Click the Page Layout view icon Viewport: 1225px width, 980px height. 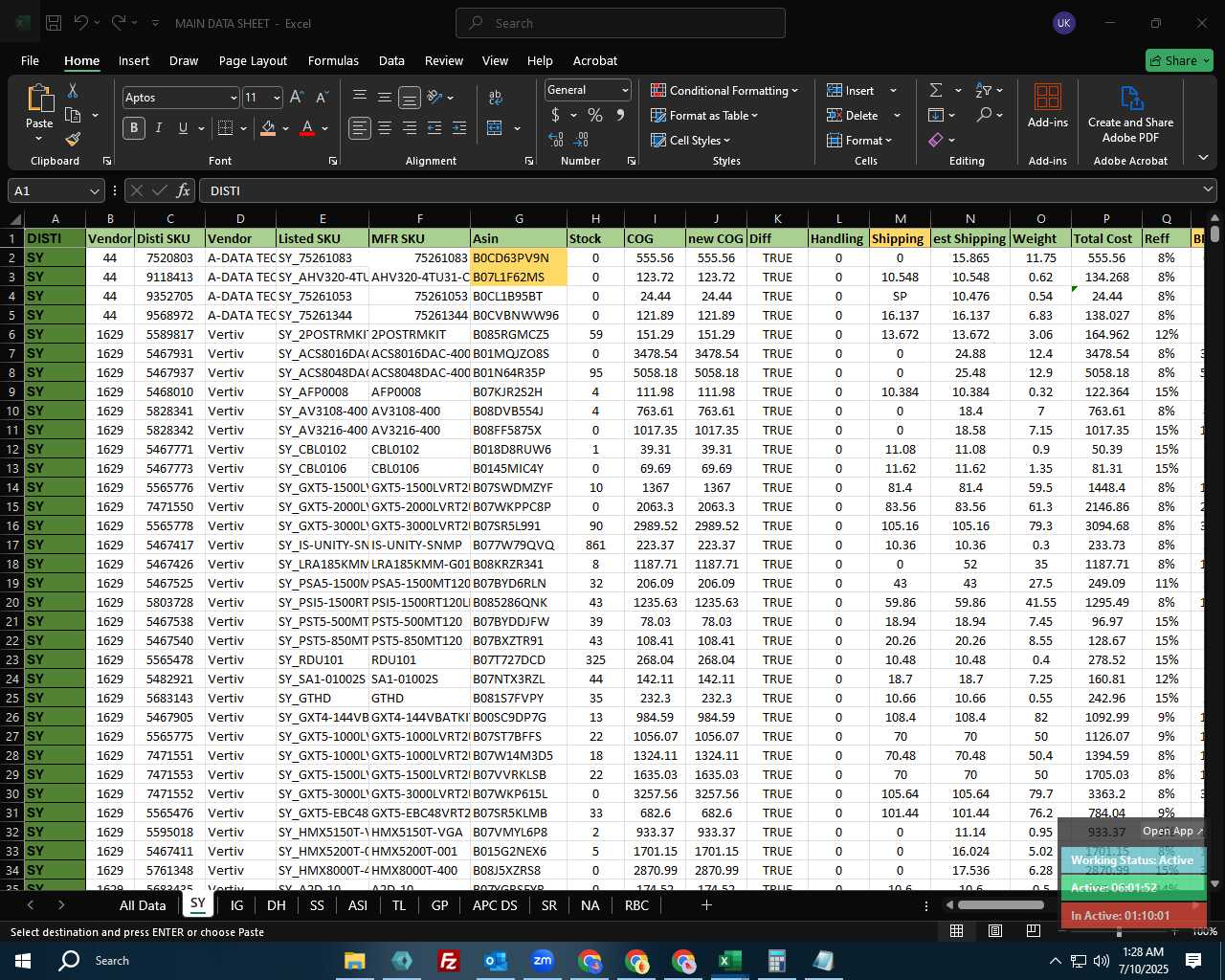click(x=995, y=930)
